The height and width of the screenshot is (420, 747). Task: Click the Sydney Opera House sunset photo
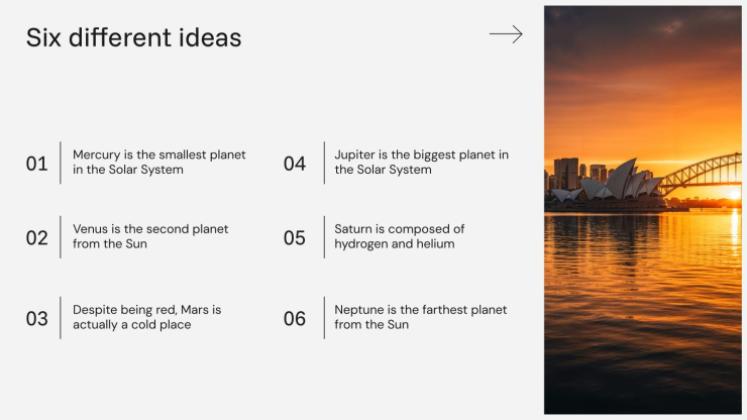point(642,209)
